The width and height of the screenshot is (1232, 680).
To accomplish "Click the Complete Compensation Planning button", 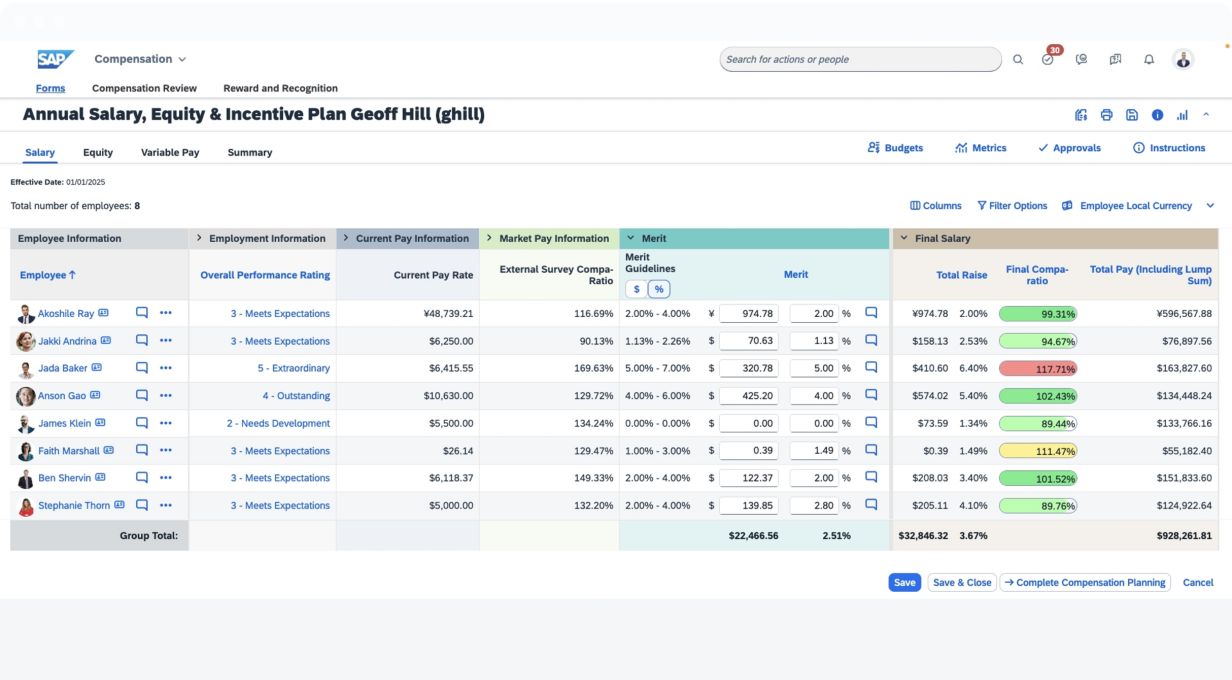I will click(x=1084, y=582).
